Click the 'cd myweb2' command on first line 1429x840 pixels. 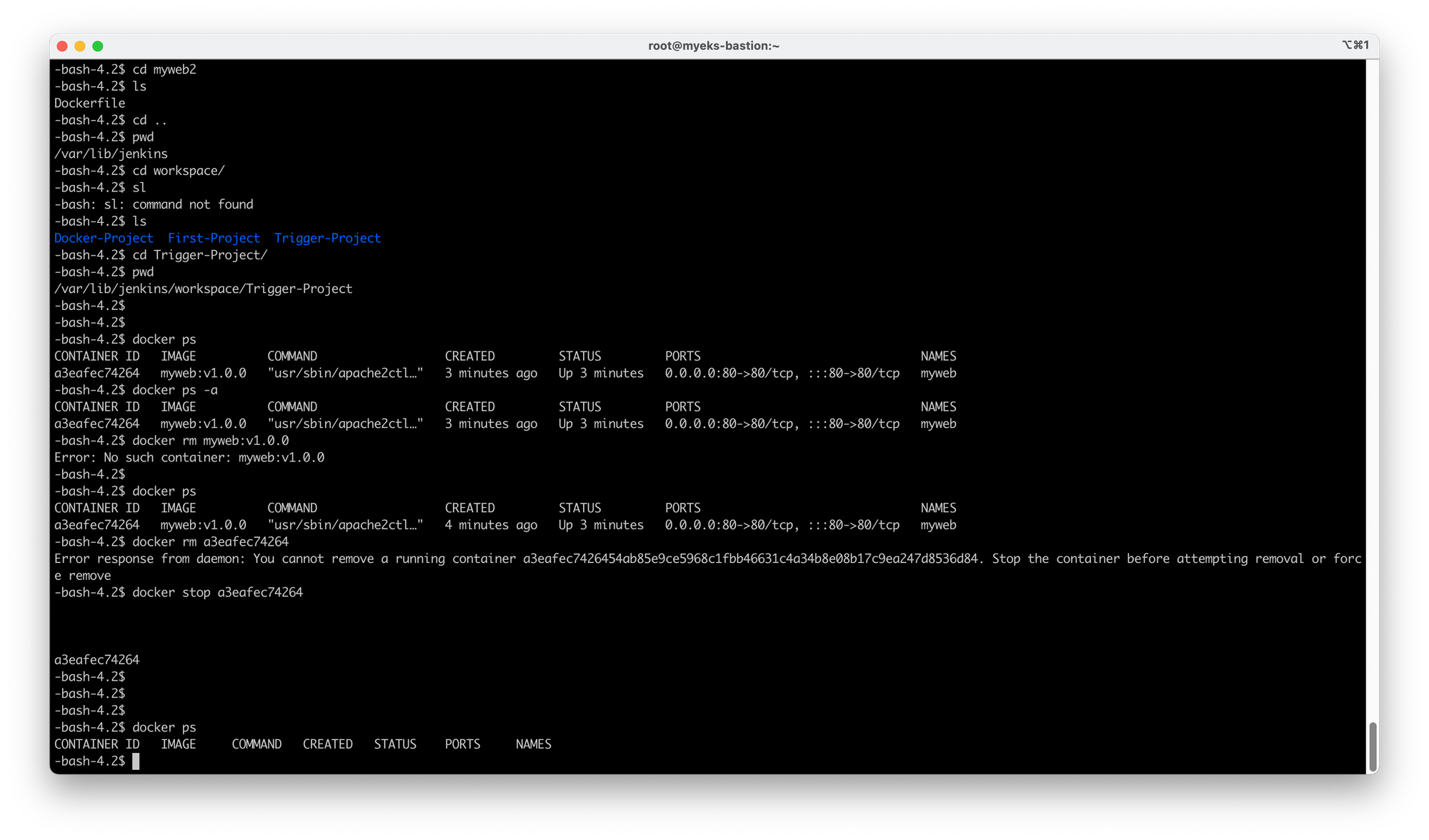[x=164, y=69]
